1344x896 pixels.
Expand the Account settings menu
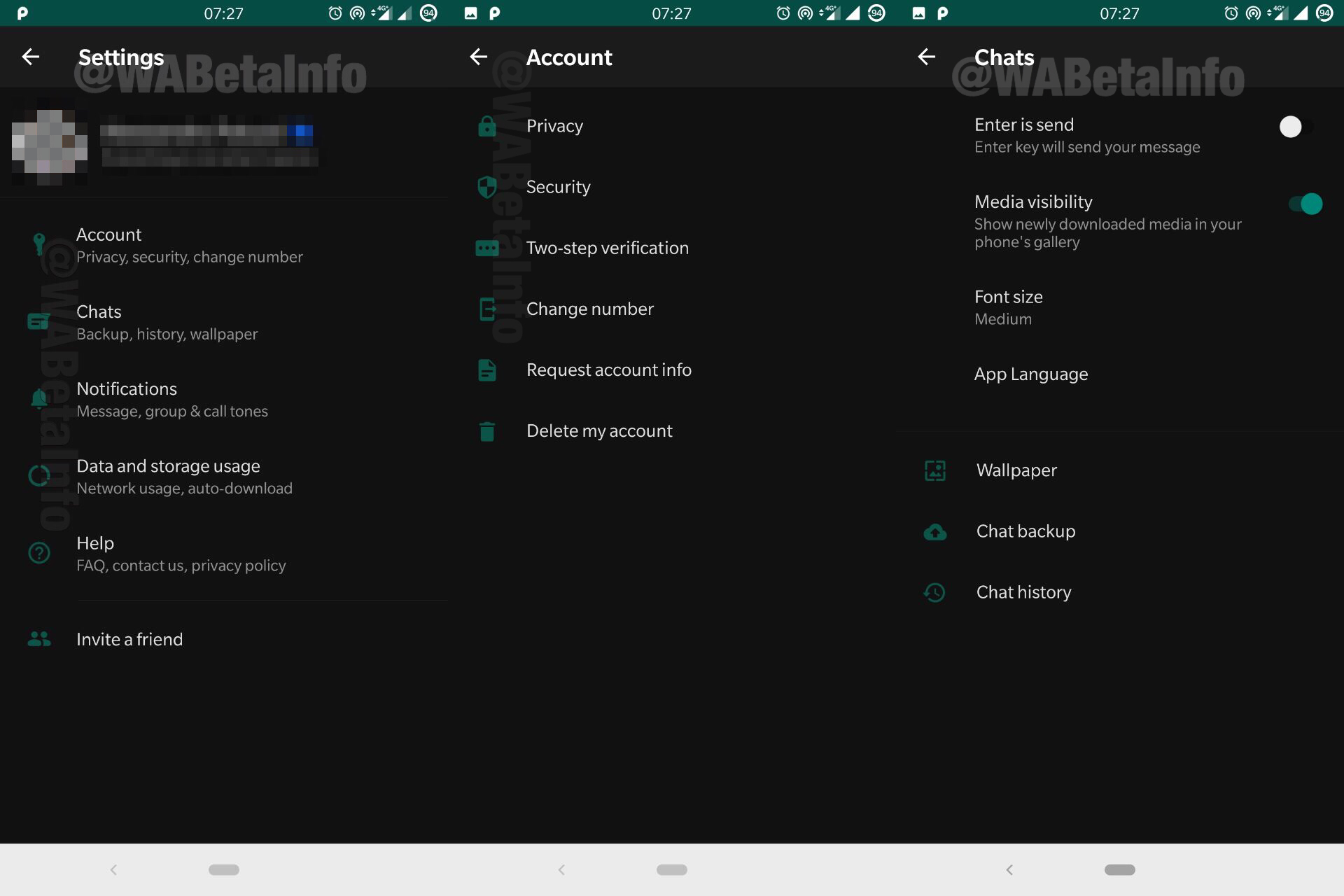108,244
